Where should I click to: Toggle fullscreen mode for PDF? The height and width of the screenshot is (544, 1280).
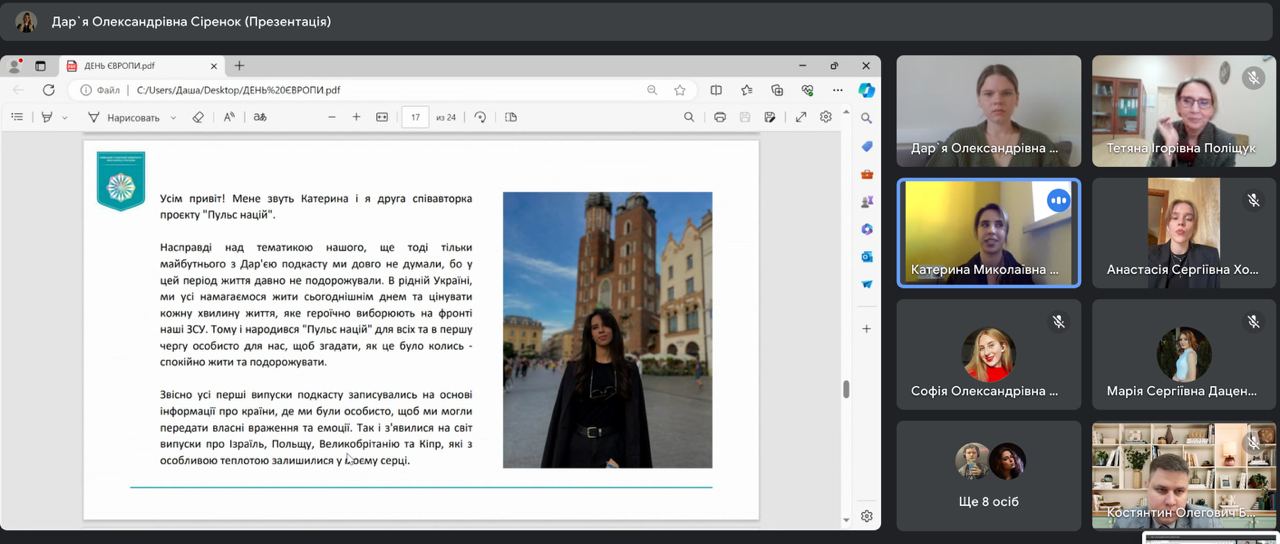coord(801,117)
